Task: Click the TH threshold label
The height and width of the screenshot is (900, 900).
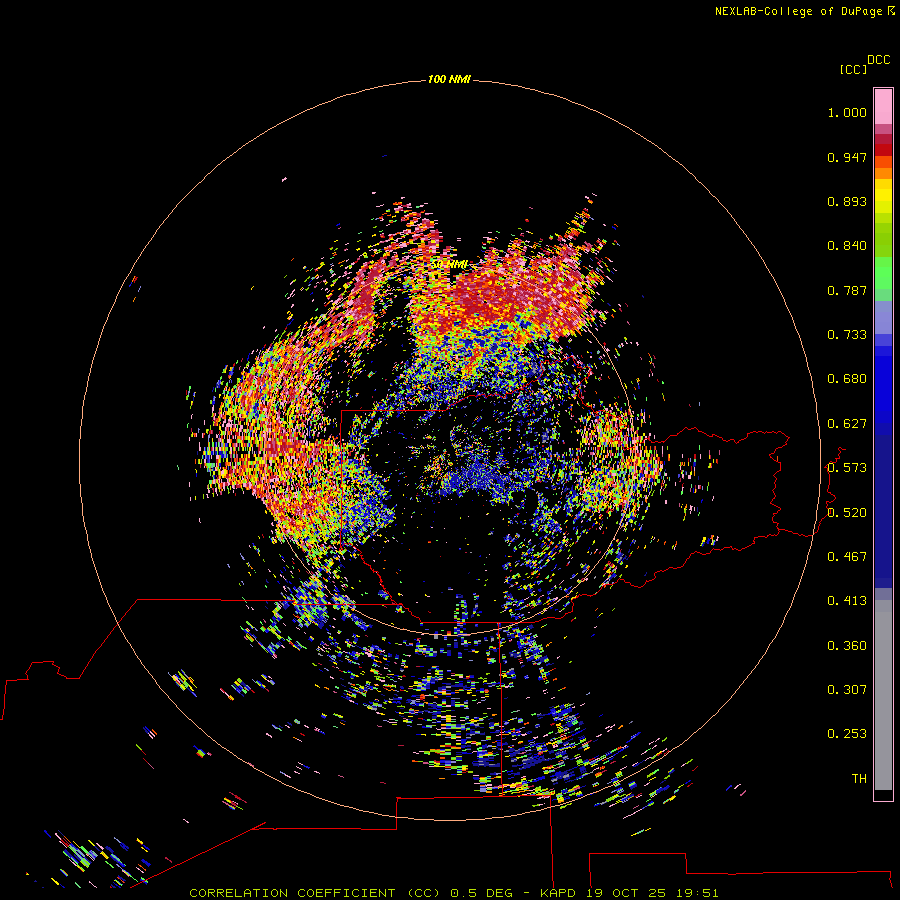Action: coord(859,779)
